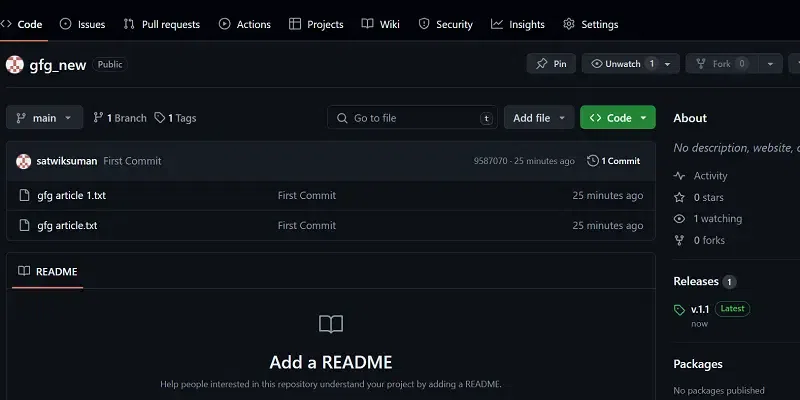The height and width of the screenshot is (400, 800).
Task: View the 1 Tags link
Action: [x=176, y=118]
